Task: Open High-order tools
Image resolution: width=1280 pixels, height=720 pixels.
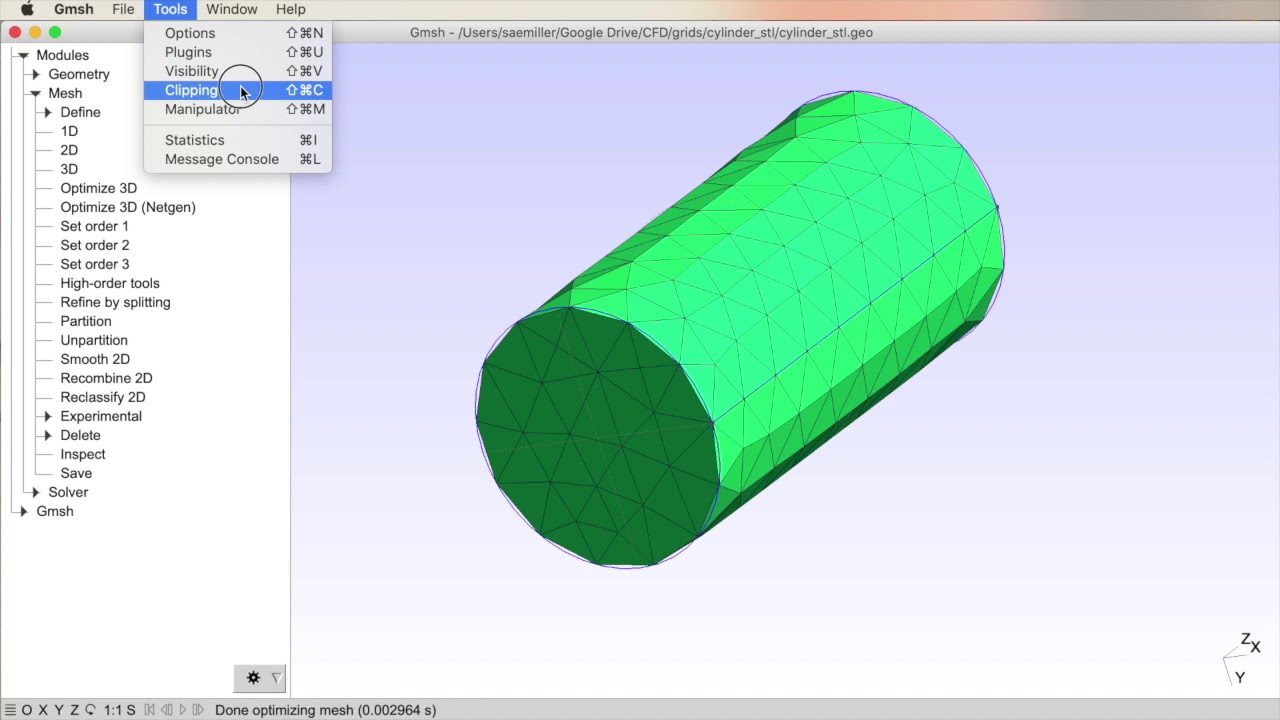Action: click(x=110, y=283)
